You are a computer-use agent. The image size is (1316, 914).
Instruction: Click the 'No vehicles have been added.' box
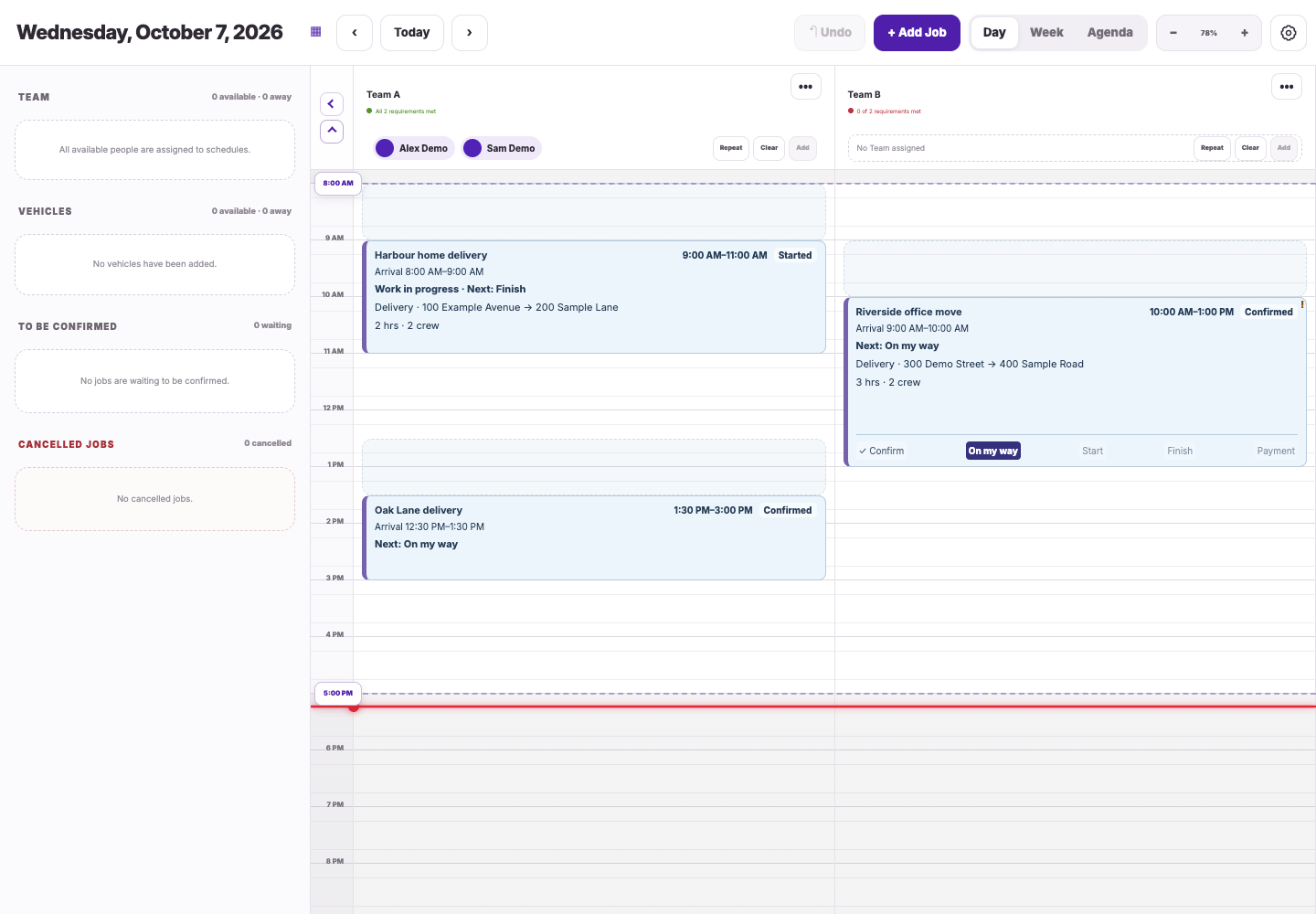tap(154, 264)
